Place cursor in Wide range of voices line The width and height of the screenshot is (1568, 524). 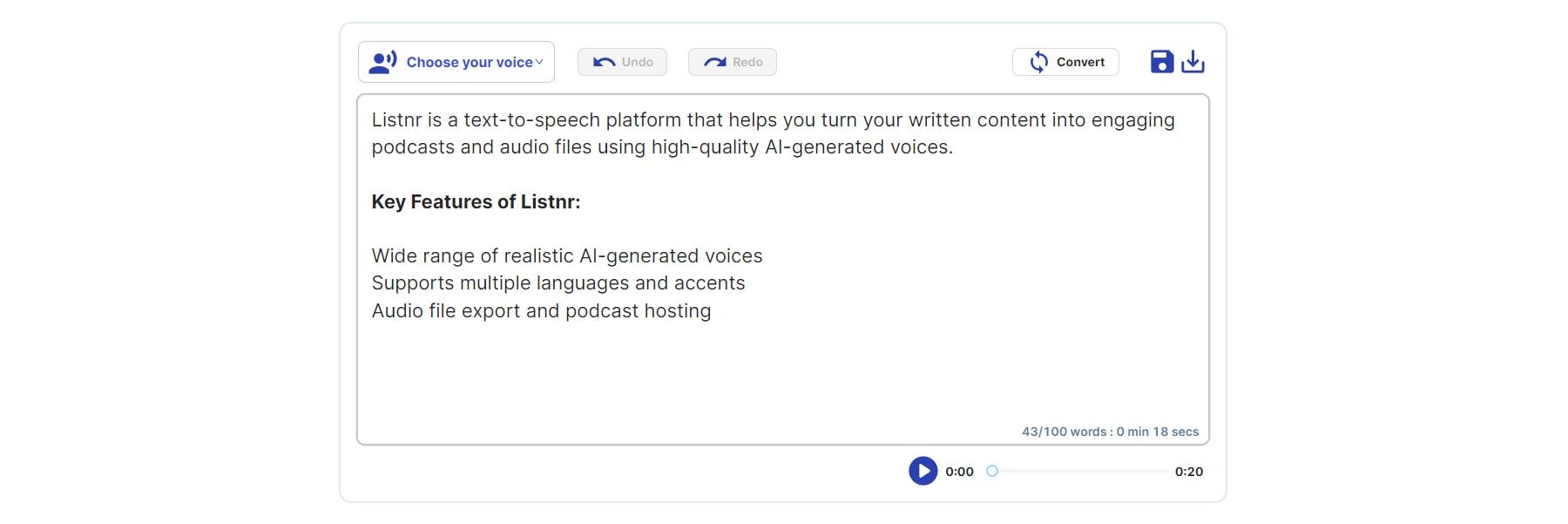click(x=566, y=255)
